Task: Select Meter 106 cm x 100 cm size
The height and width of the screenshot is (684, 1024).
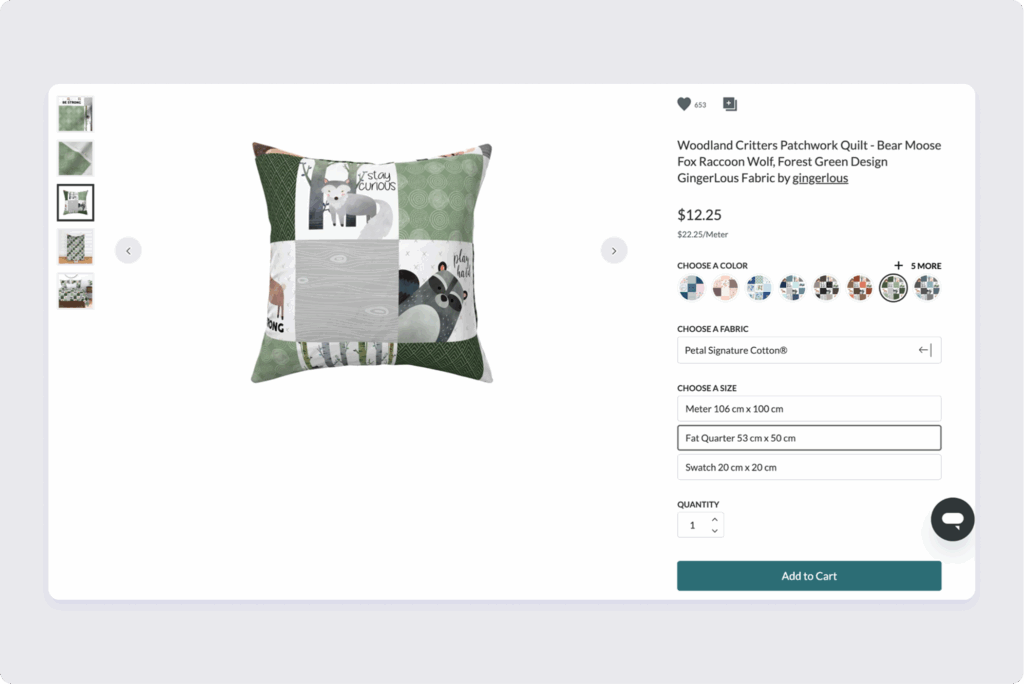Action: click(809, 408)
